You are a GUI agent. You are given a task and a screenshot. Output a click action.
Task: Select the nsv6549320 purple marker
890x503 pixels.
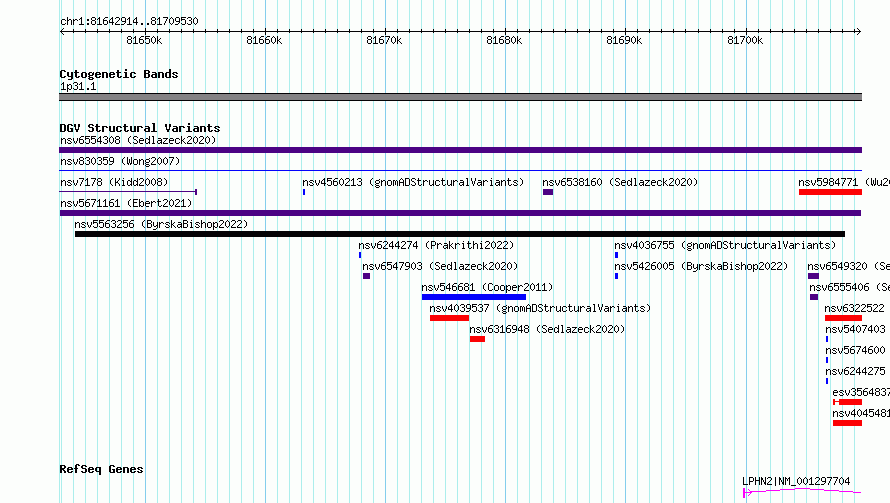tap(813, 276)
